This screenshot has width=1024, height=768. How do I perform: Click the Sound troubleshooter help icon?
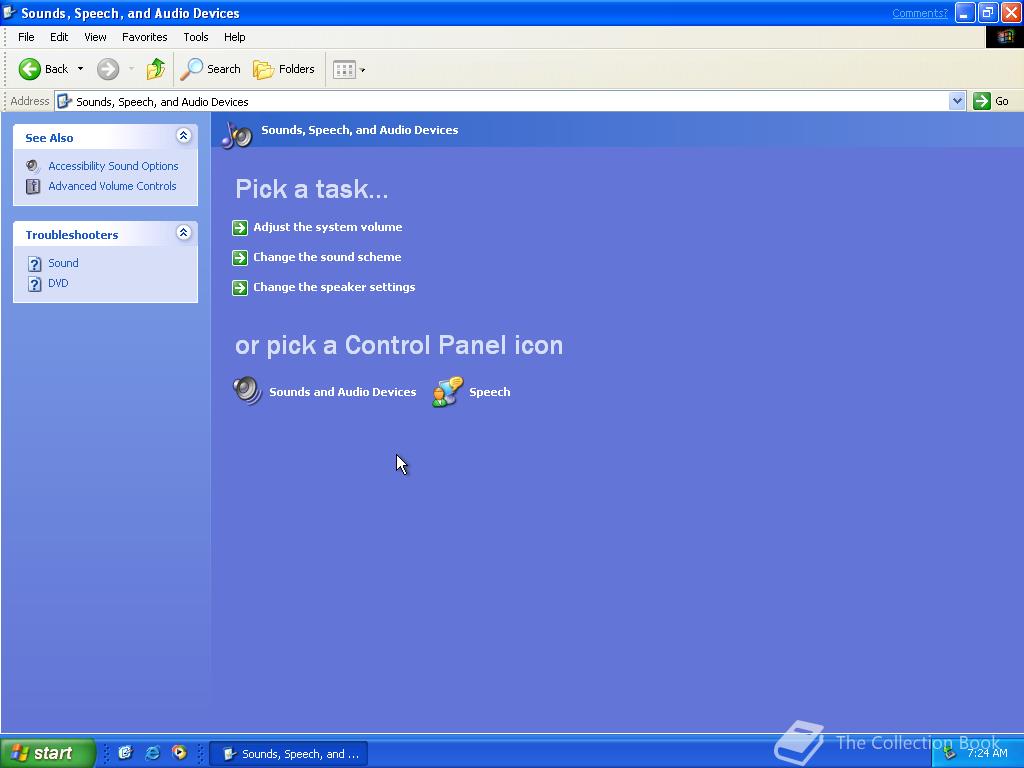pos(35,264)
